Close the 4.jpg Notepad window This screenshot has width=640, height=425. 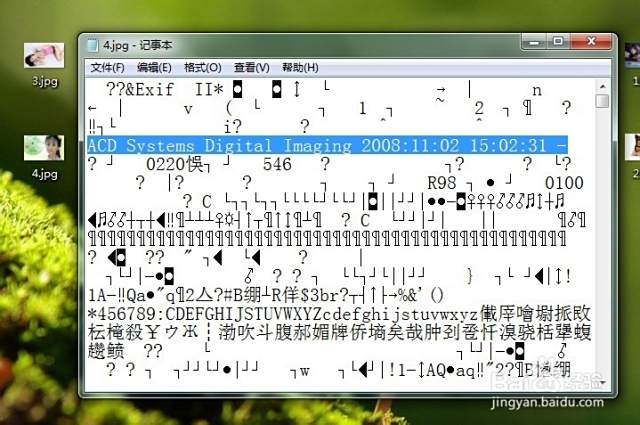pos(591,42)
